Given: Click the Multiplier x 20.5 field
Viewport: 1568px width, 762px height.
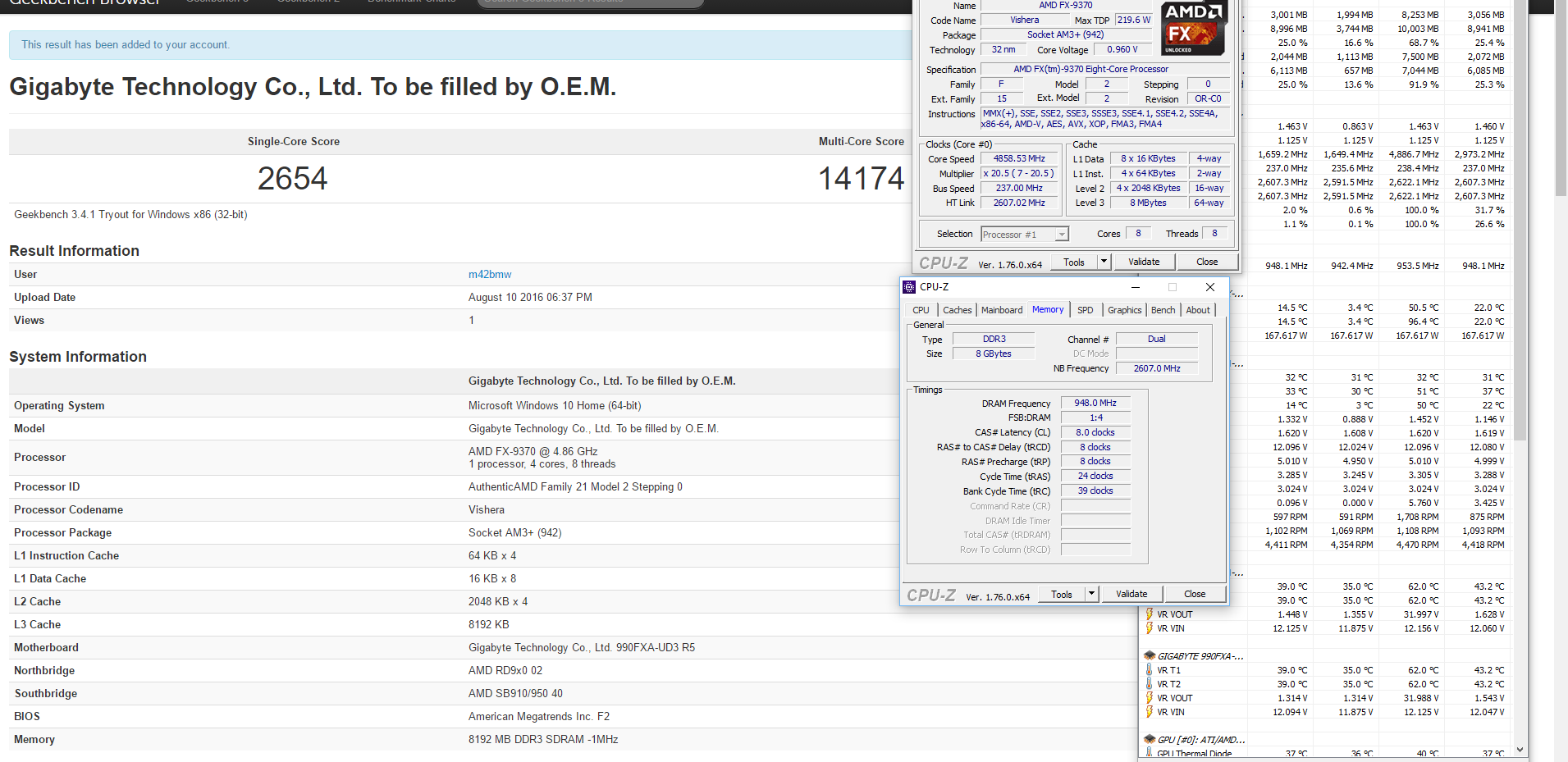Looking at the screenshot, I should pyautogui.click(x=1020, y=173).
